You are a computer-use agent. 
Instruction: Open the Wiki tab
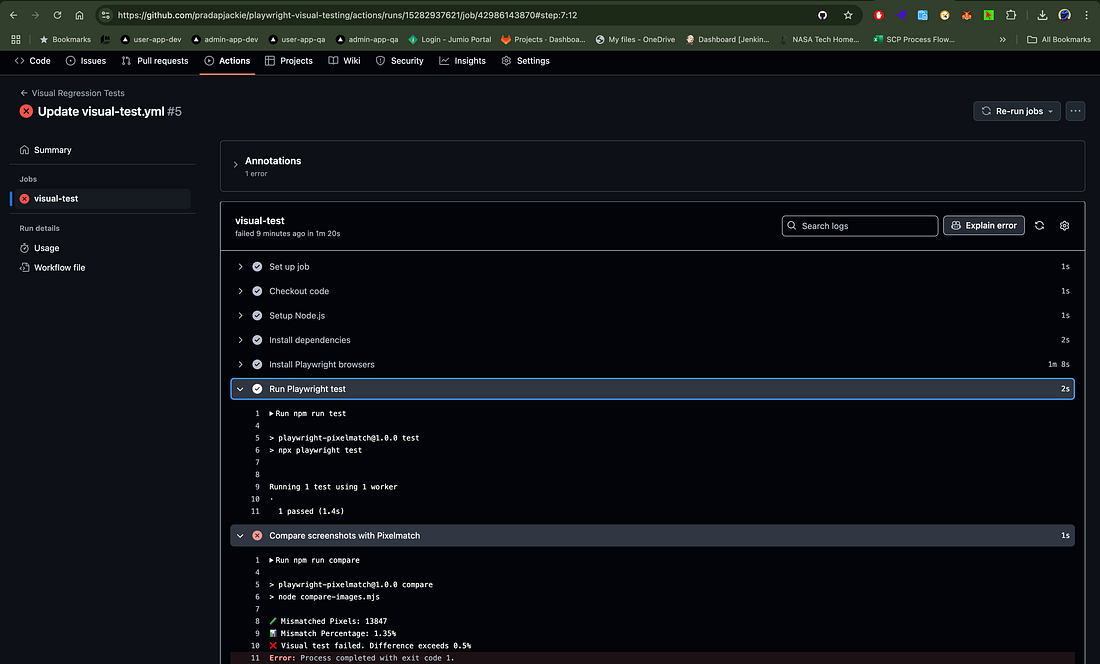(x=344, y=61)
